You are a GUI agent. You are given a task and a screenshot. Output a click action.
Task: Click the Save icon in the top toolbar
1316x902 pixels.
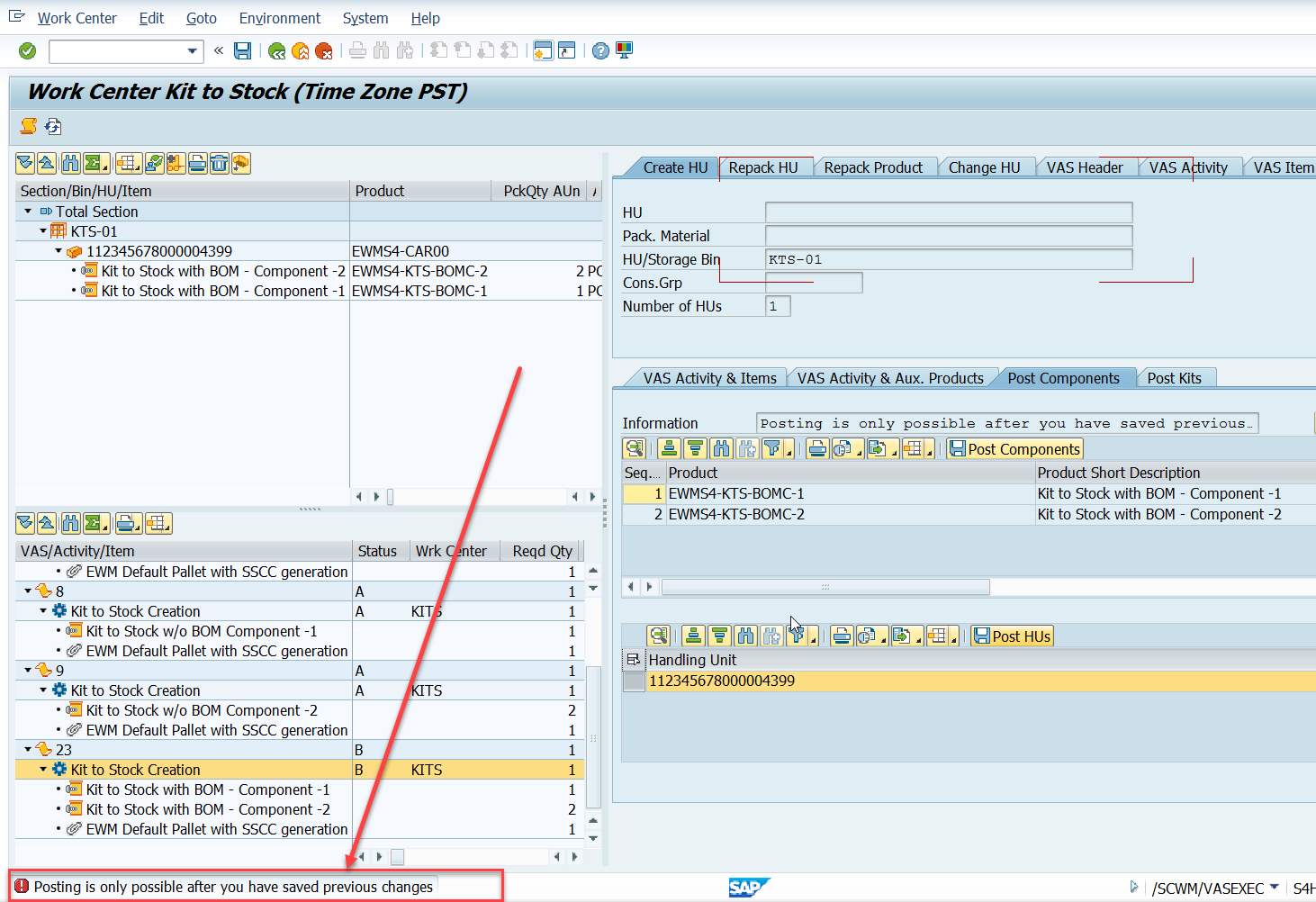tap(242, 51)
